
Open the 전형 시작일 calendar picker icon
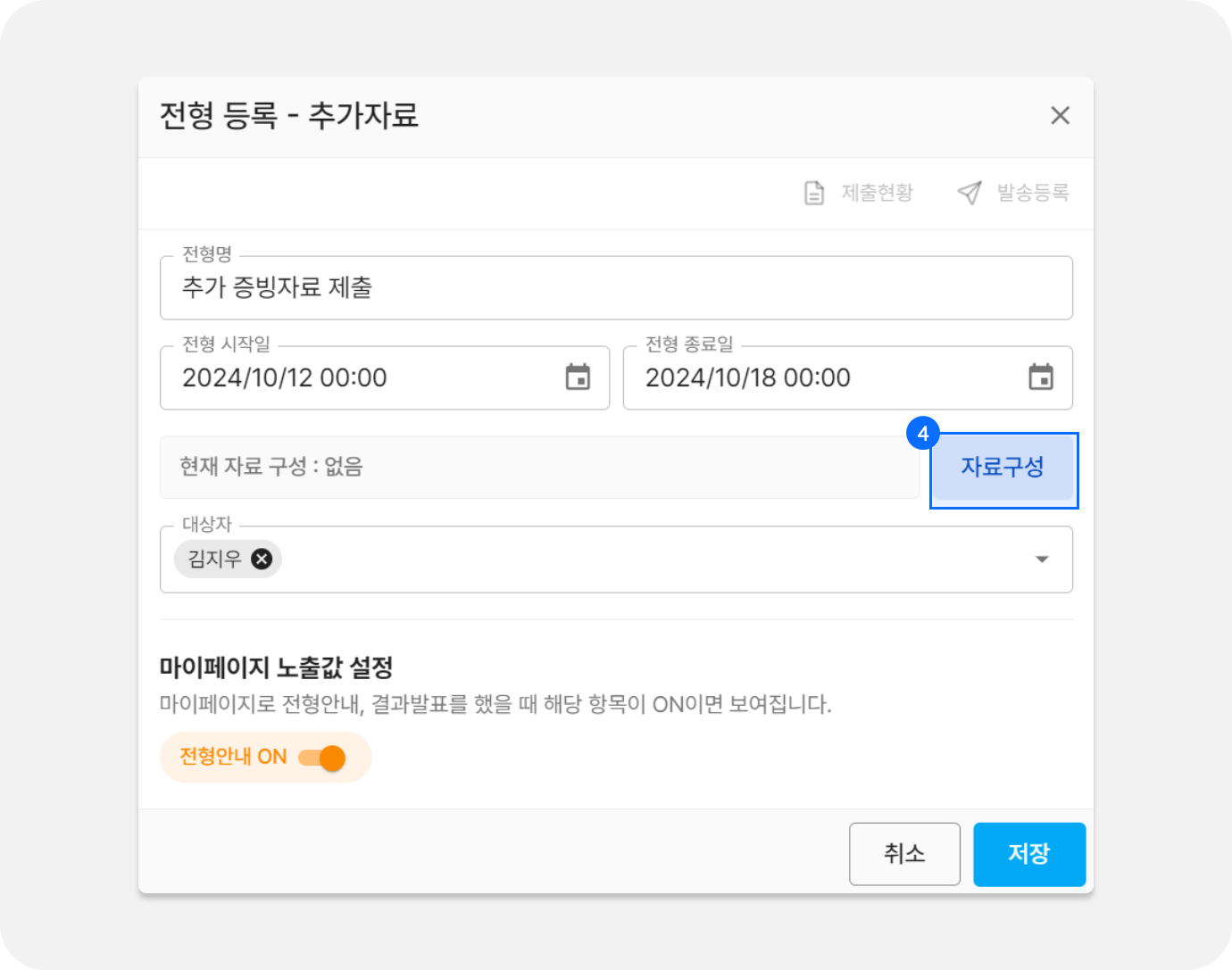coord(578,377)
